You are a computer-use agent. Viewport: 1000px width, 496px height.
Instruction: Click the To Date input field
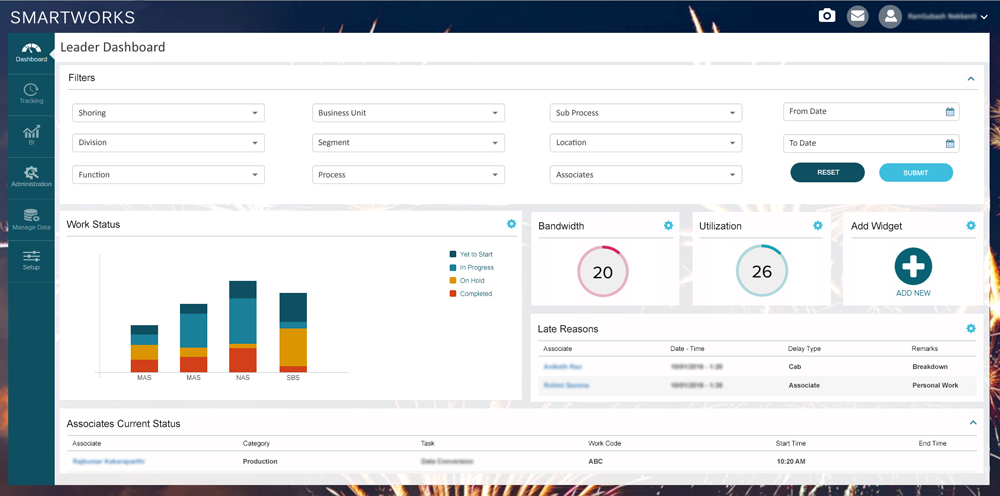pyautogui.click(x=864, y=143)
